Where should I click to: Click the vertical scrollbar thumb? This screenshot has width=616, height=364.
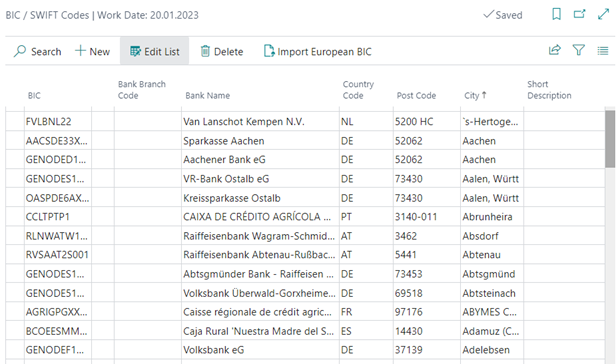coord(610,139)
